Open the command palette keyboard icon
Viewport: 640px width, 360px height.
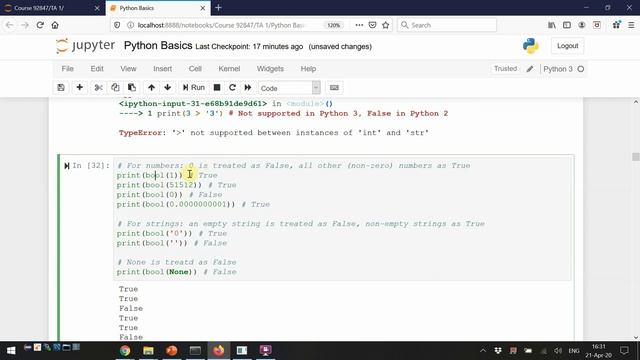pos(334,88)
